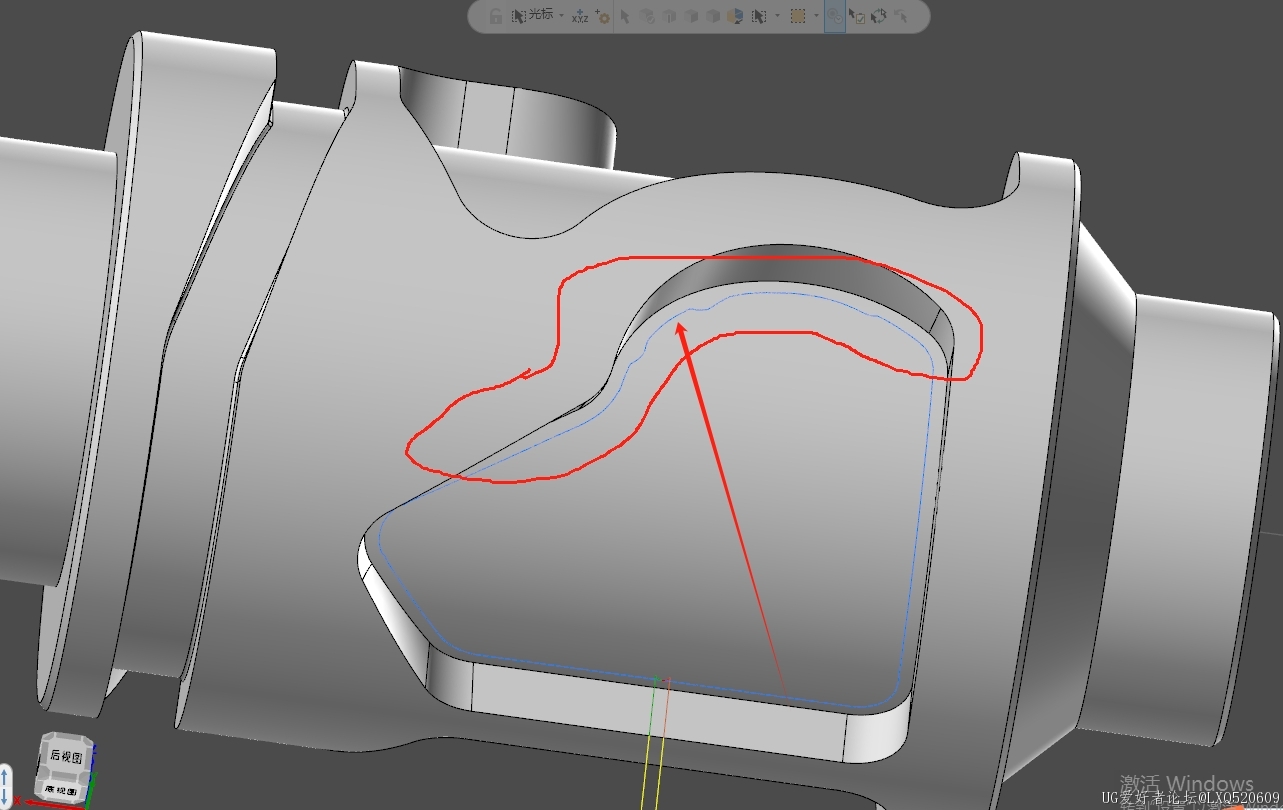Click the plain arrow pointer icon
The height and width of the screenshot is (810, 1283).
(x=626, y=16)
